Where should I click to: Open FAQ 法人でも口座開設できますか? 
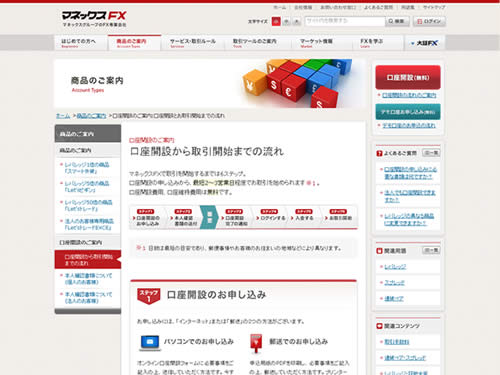410,196
